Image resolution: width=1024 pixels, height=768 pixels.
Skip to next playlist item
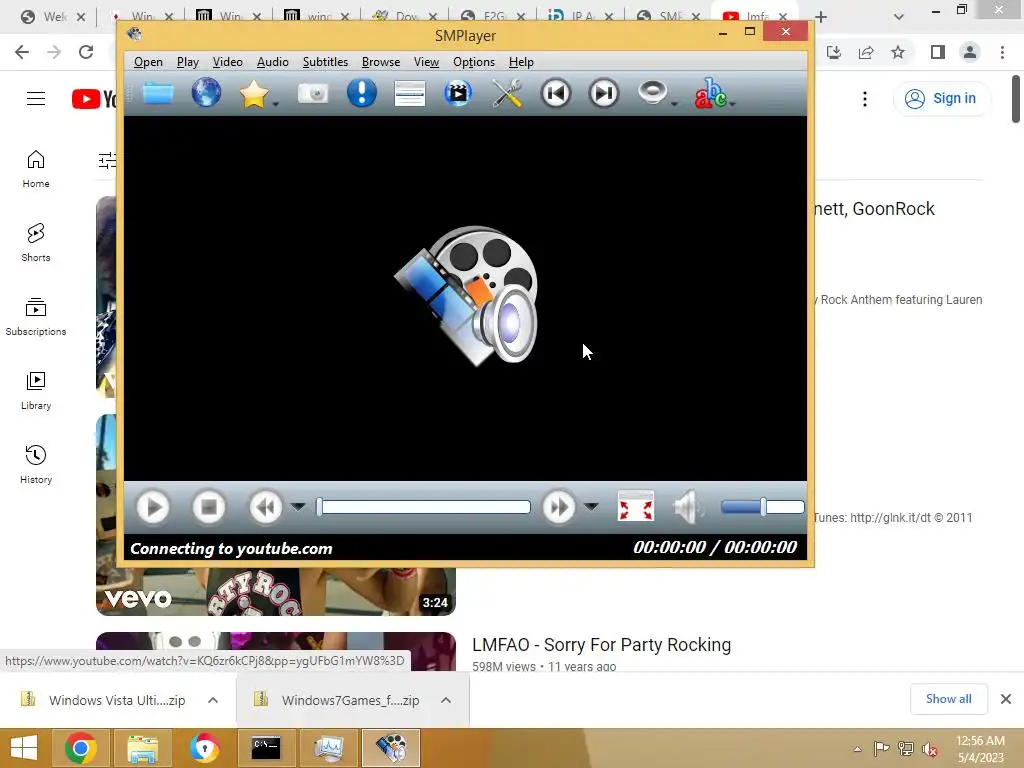click(603, 93)
